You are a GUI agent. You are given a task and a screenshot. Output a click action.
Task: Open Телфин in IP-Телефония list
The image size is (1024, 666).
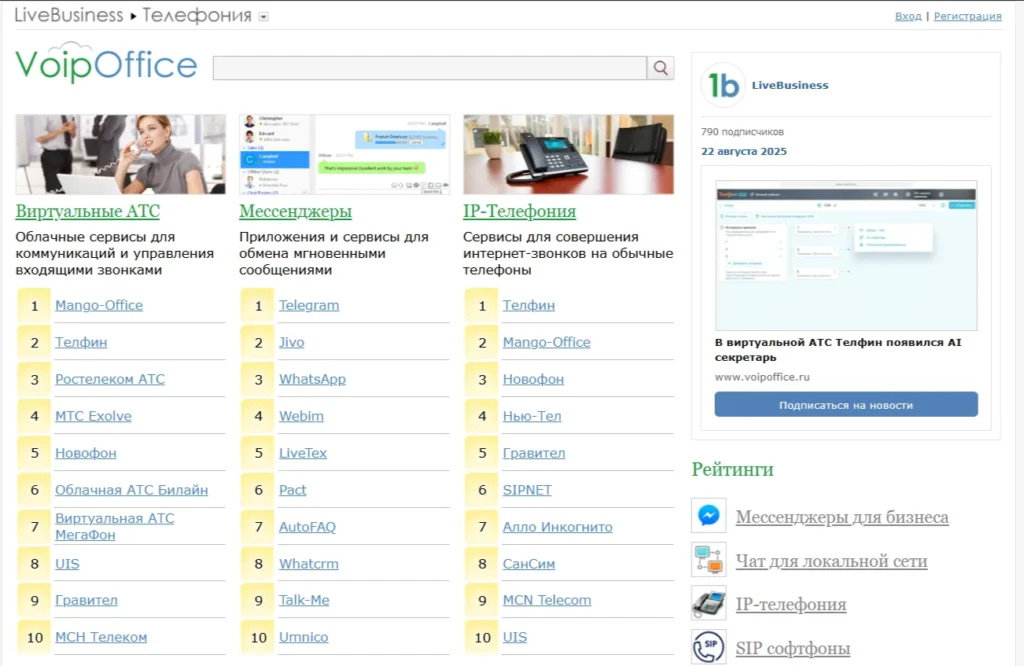[x=528, y=305]
